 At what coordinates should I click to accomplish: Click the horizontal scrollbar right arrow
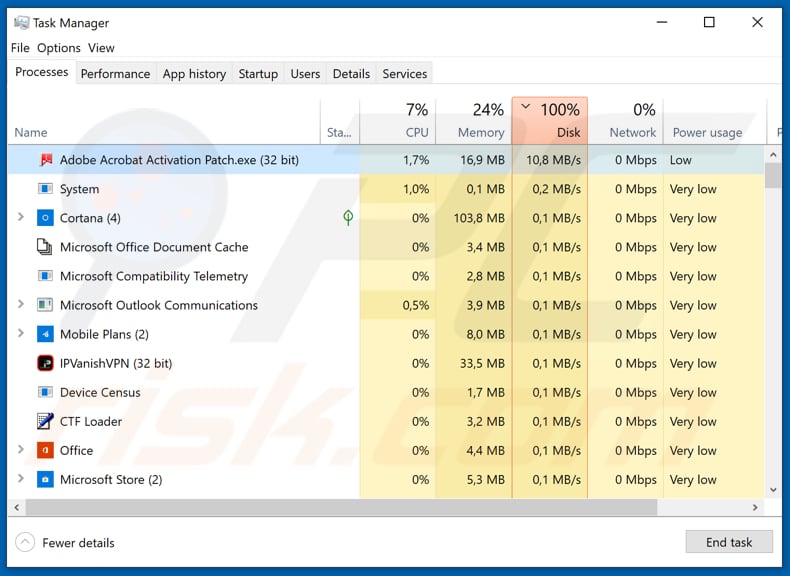coord(755,507)
